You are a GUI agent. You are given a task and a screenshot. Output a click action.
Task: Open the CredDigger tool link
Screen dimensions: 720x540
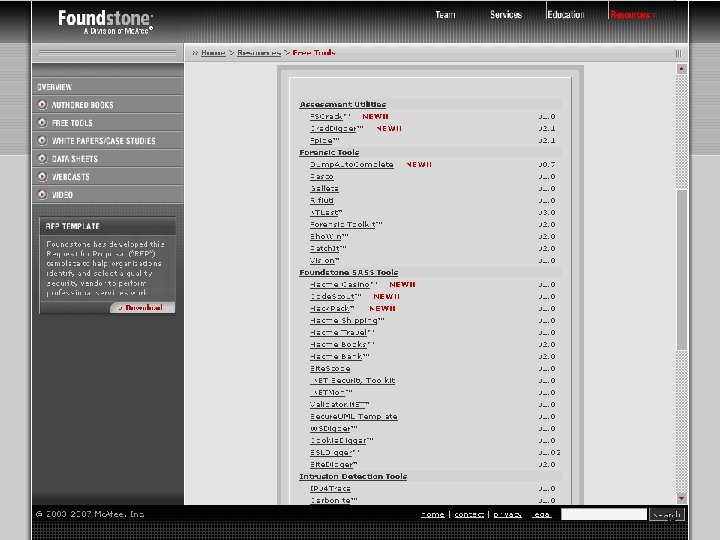click(x=333, y=129)
